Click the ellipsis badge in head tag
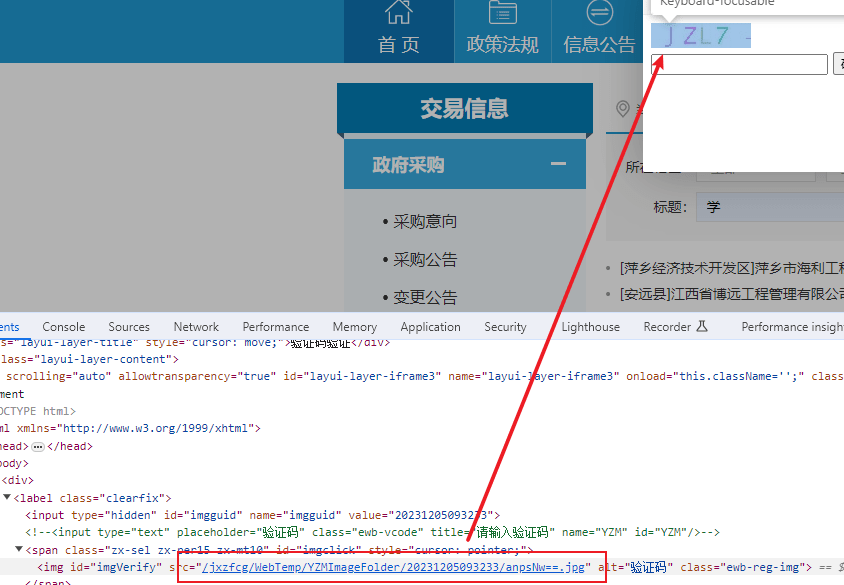The height and width of the screenshot is (585, 844). coord(38,446)
